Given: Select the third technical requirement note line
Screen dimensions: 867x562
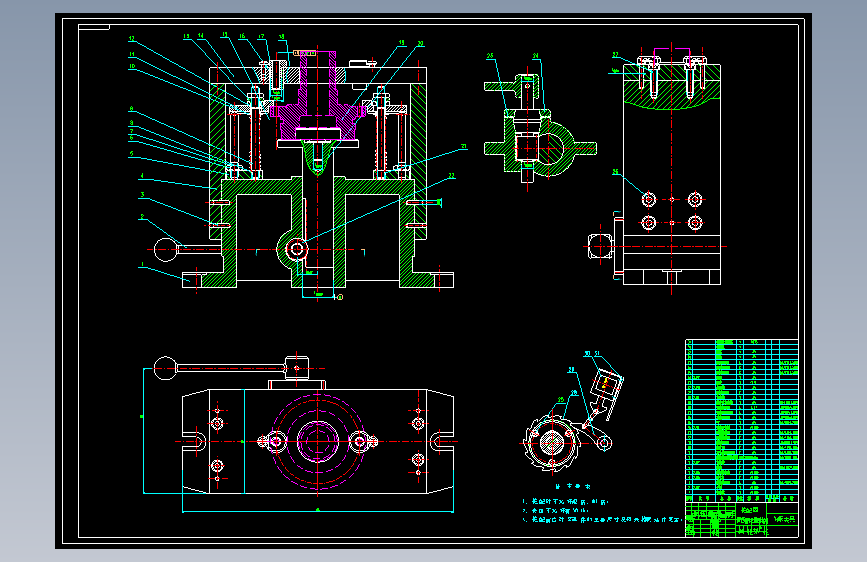Looking at the screenshot, I should click(602, 520).
